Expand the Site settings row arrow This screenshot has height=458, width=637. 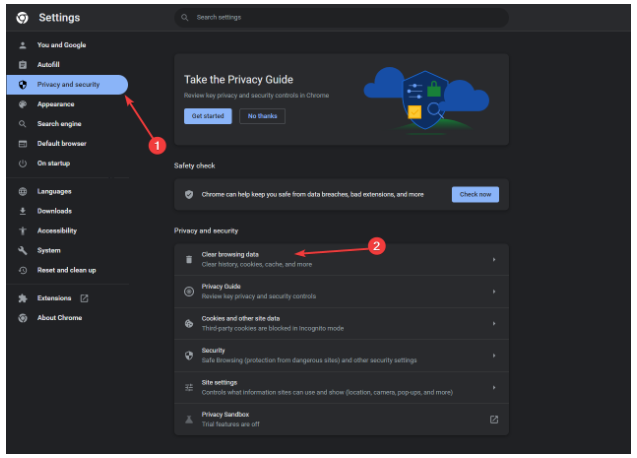point(494,387)
